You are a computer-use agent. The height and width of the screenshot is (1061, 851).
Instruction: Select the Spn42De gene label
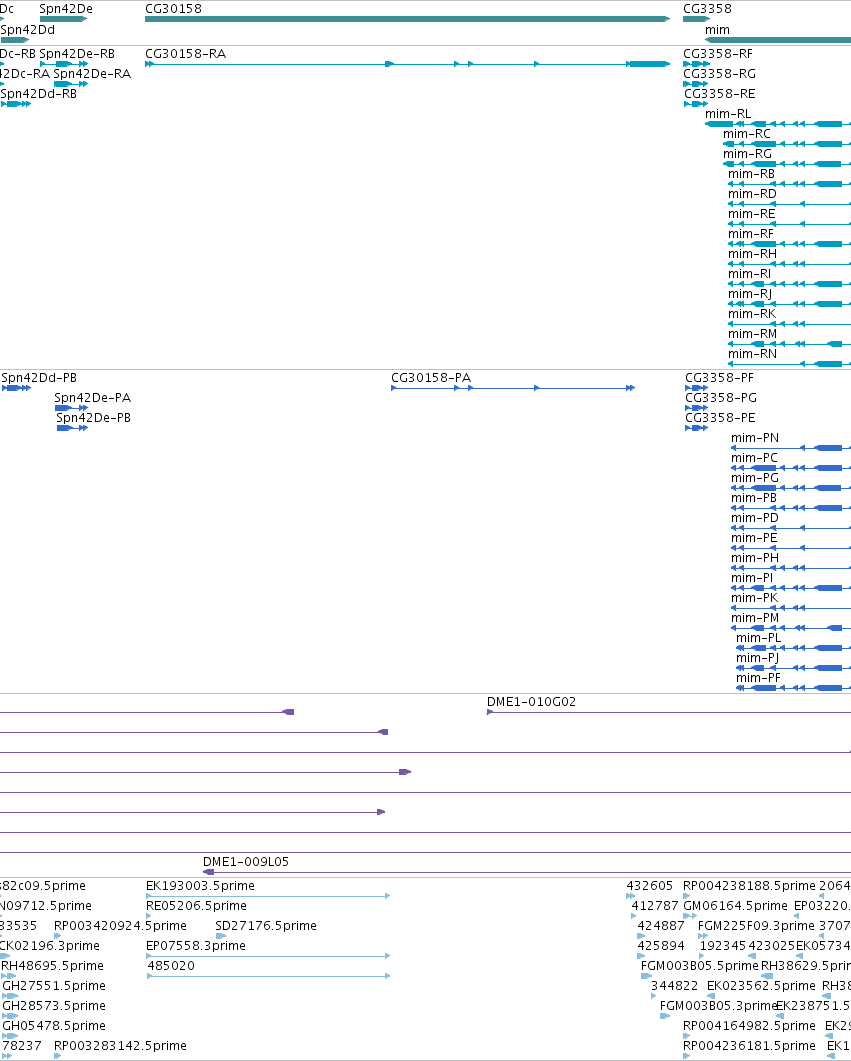click(66, 9)
